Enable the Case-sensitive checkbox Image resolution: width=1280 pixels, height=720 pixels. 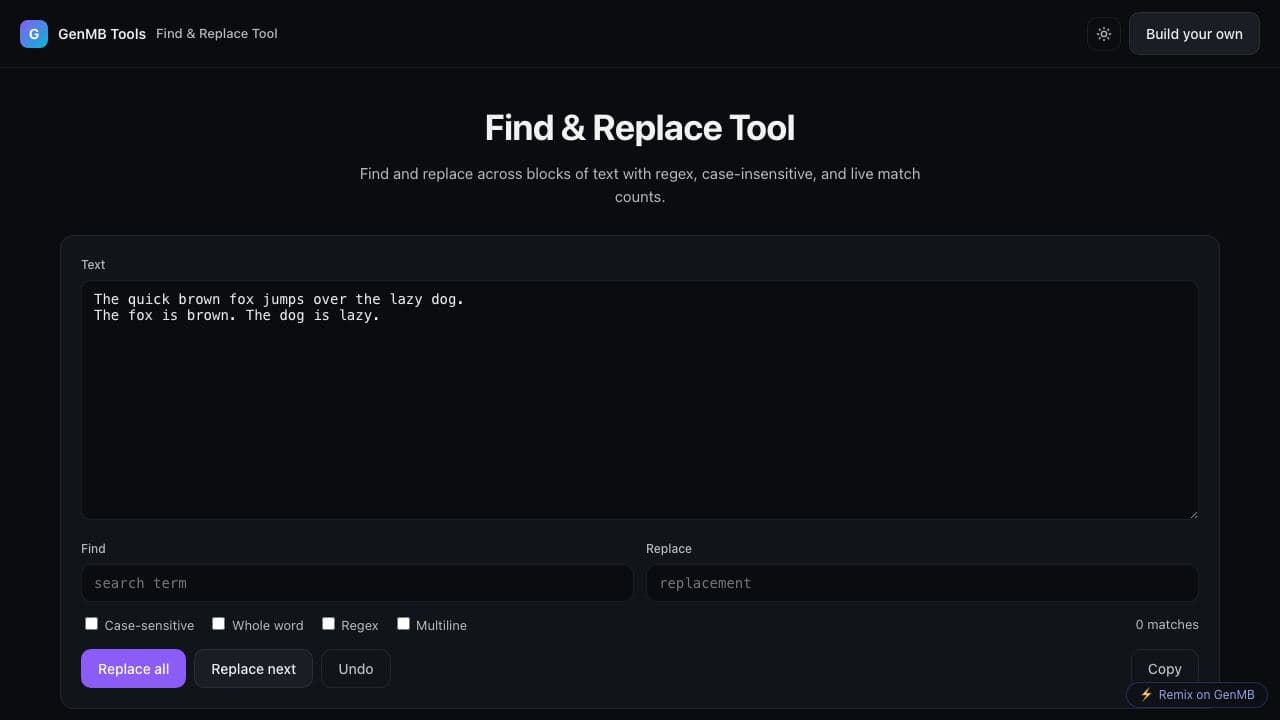(x=91, y=623)
